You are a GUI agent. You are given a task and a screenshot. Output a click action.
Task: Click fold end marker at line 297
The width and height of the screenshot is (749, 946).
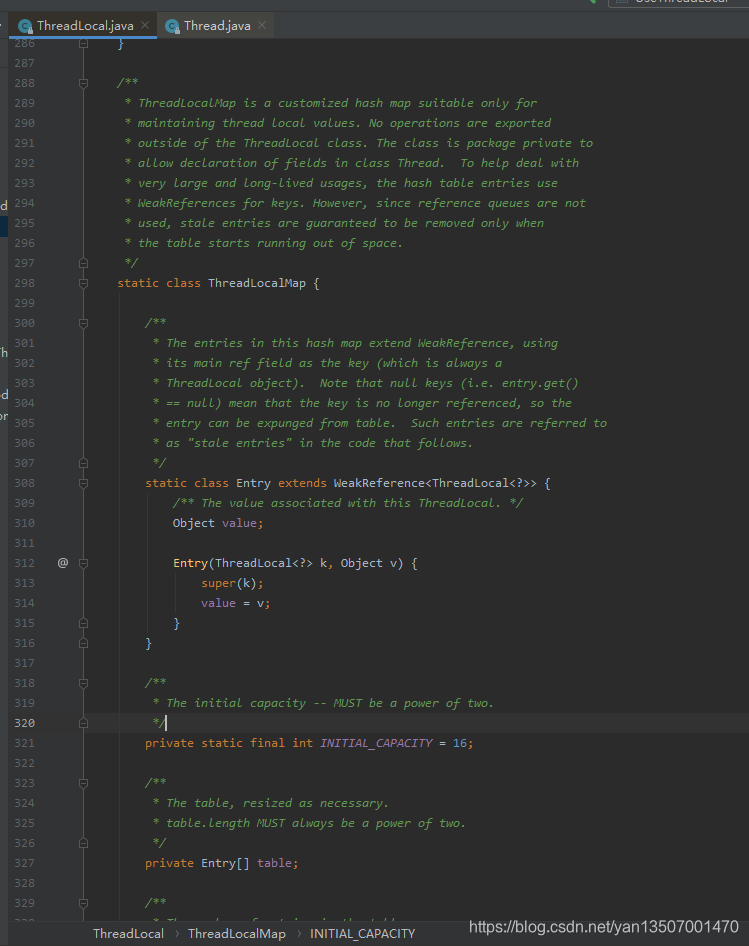coord(83,263)
